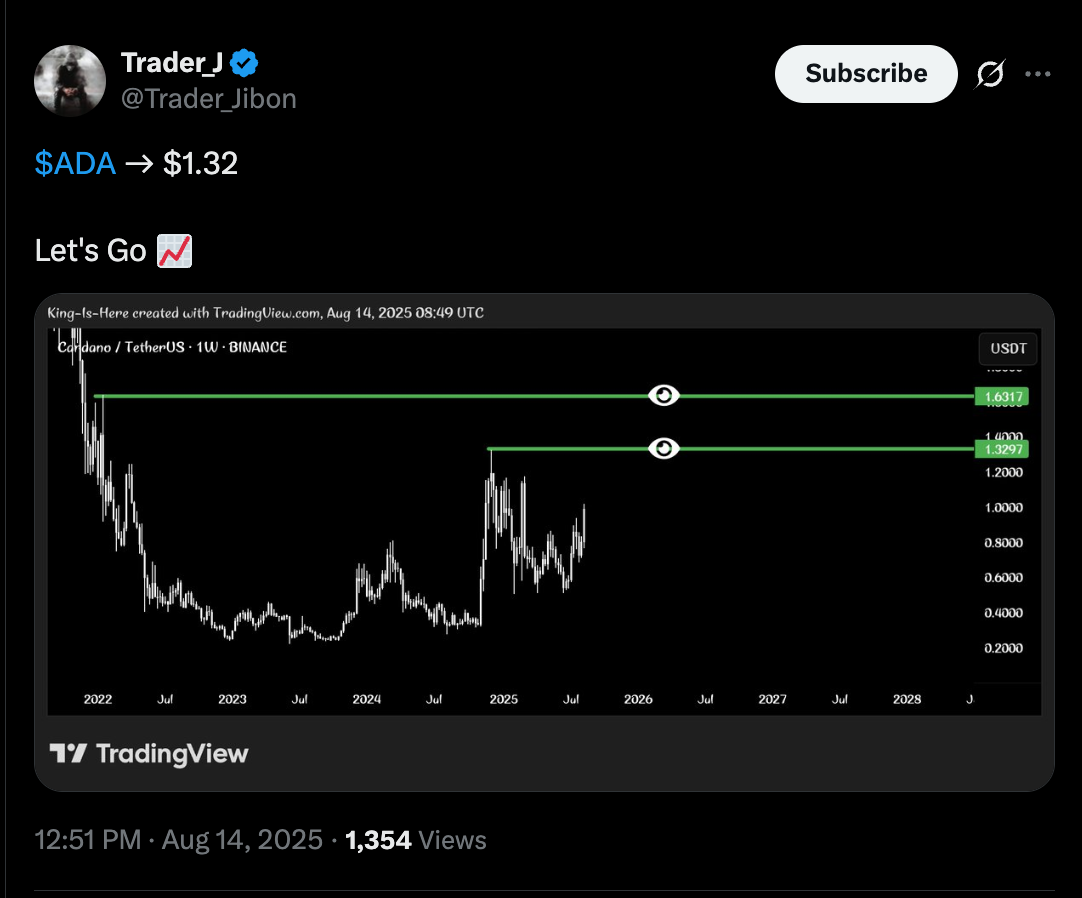Click the green 1.6317 price marker swatch
This screenshot has width=1082, height=898.
1003,397
